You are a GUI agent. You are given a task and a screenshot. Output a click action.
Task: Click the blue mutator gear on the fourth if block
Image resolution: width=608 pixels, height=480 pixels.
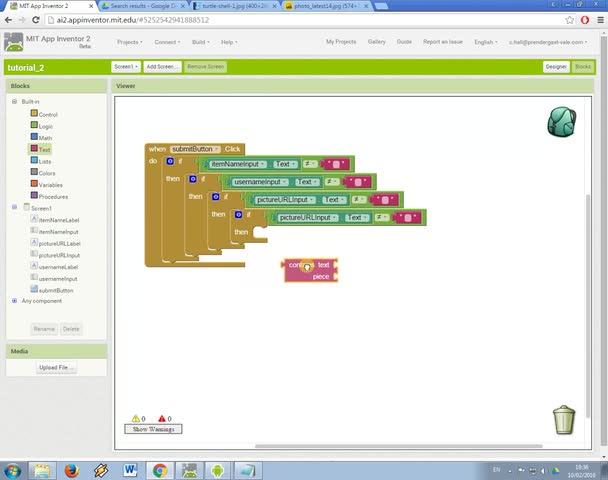click(x=238, y=214)
